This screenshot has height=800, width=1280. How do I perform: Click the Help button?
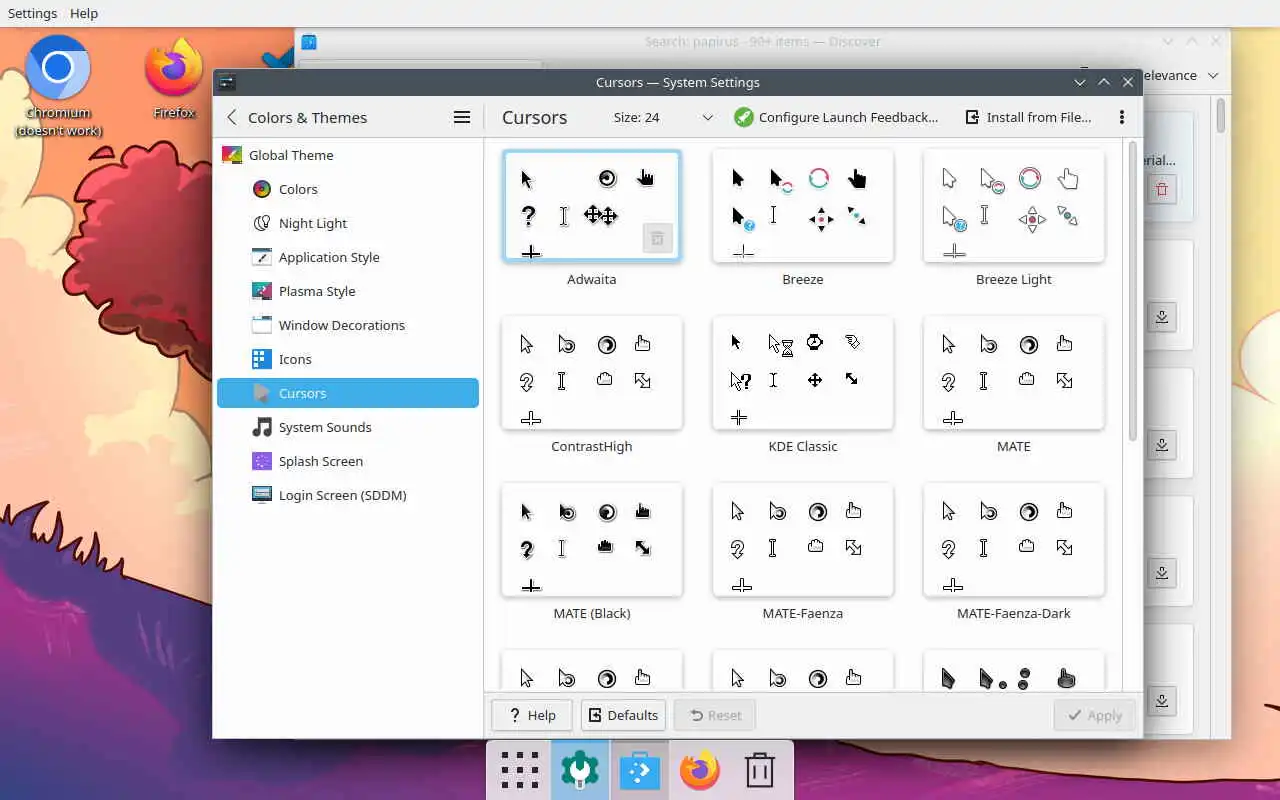[532, 715]
